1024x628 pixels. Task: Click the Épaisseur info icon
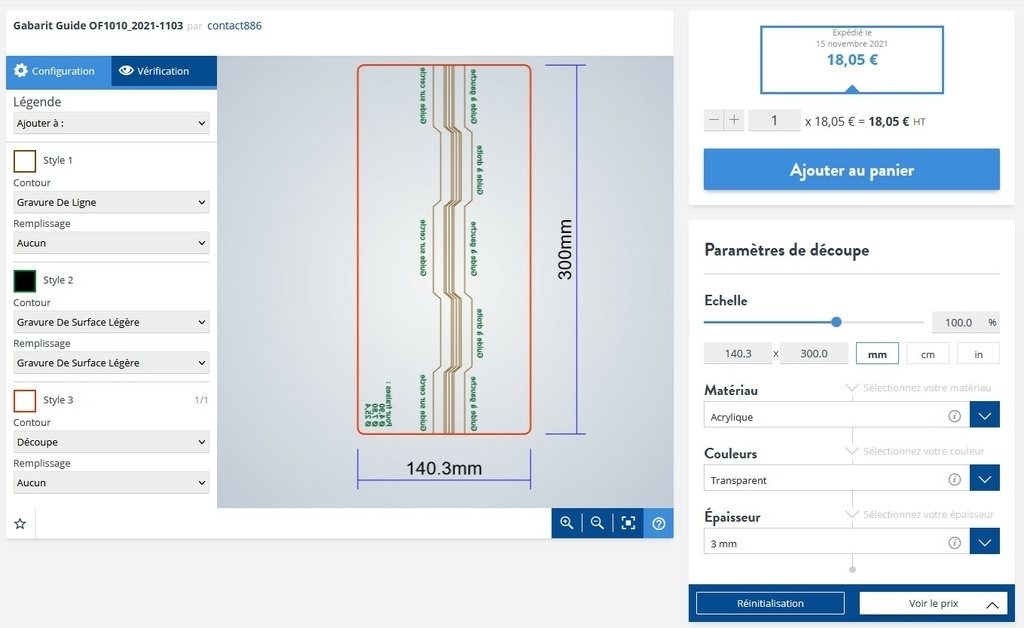coord(954,543)
